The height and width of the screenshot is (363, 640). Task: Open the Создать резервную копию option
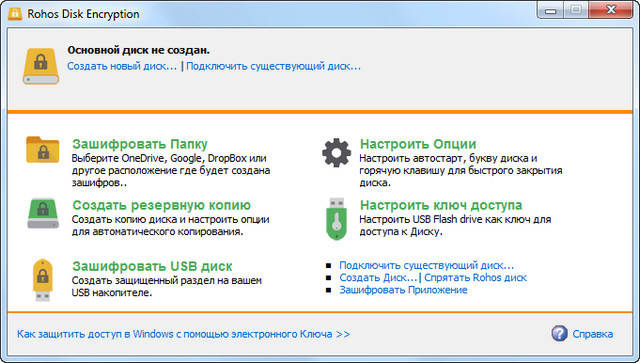tap(162, 205)
